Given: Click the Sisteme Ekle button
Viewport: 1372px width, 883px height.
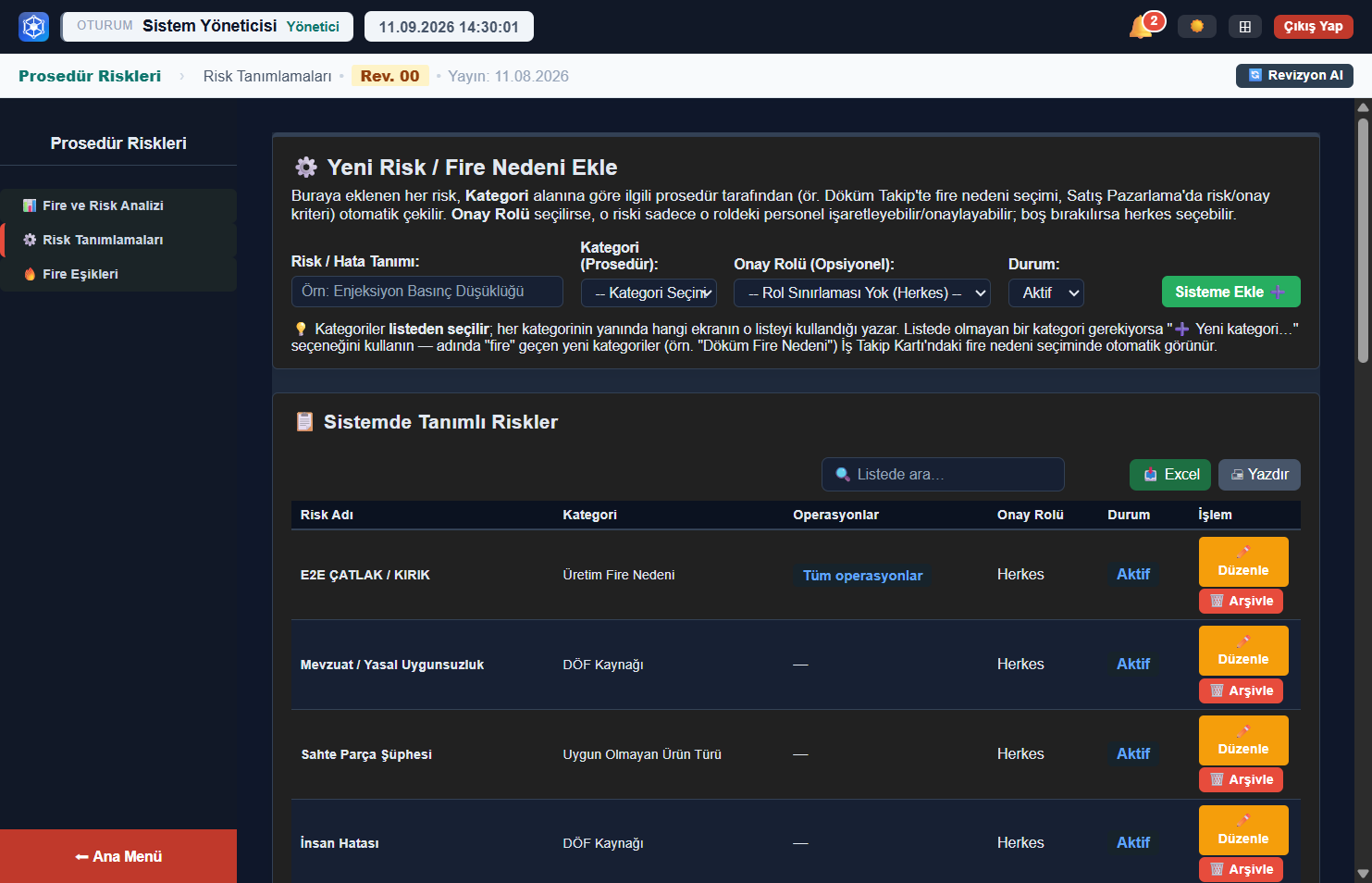Looking at the screenshot, I should click(1231, 292).
